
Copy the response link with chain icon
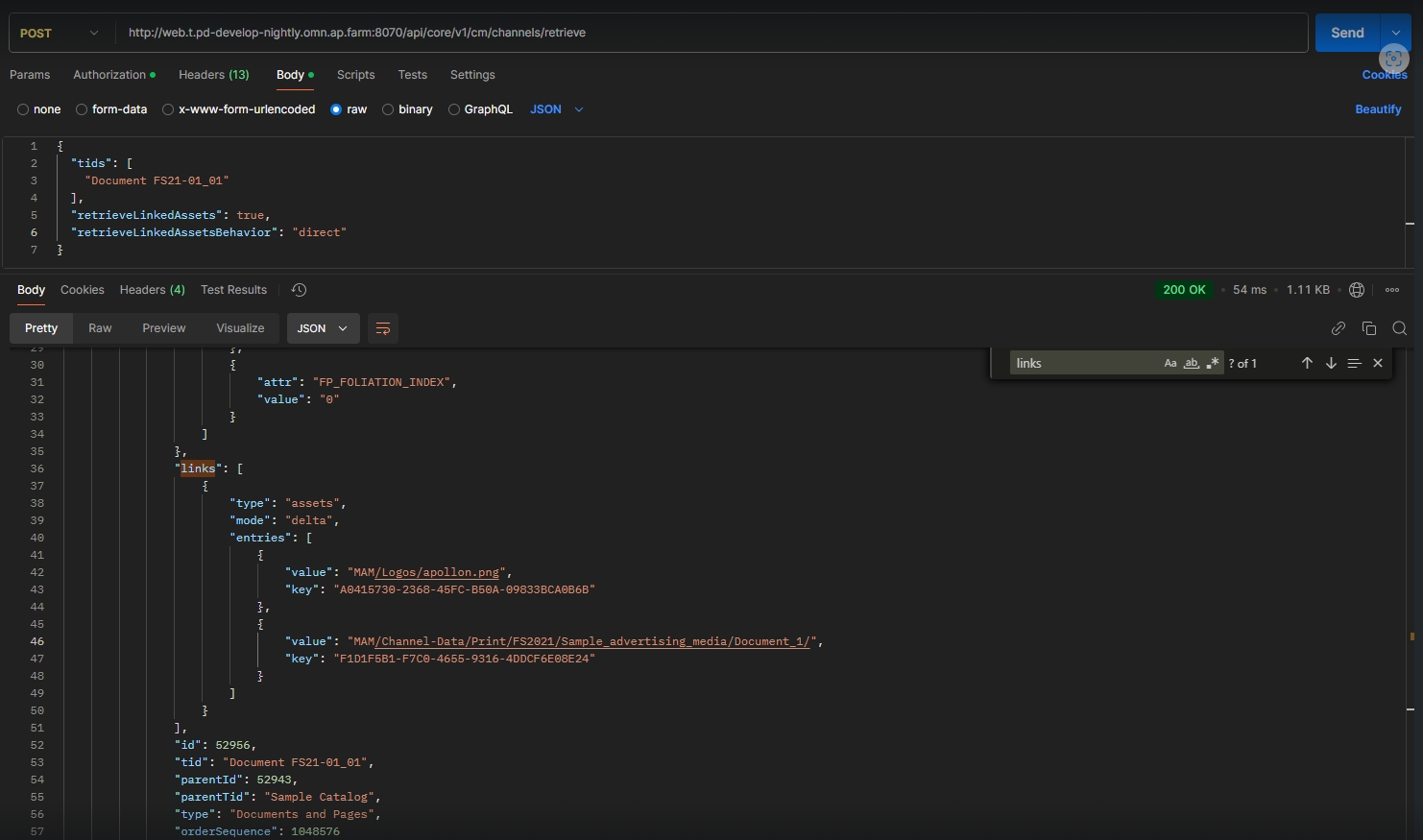pos(1338,328)
